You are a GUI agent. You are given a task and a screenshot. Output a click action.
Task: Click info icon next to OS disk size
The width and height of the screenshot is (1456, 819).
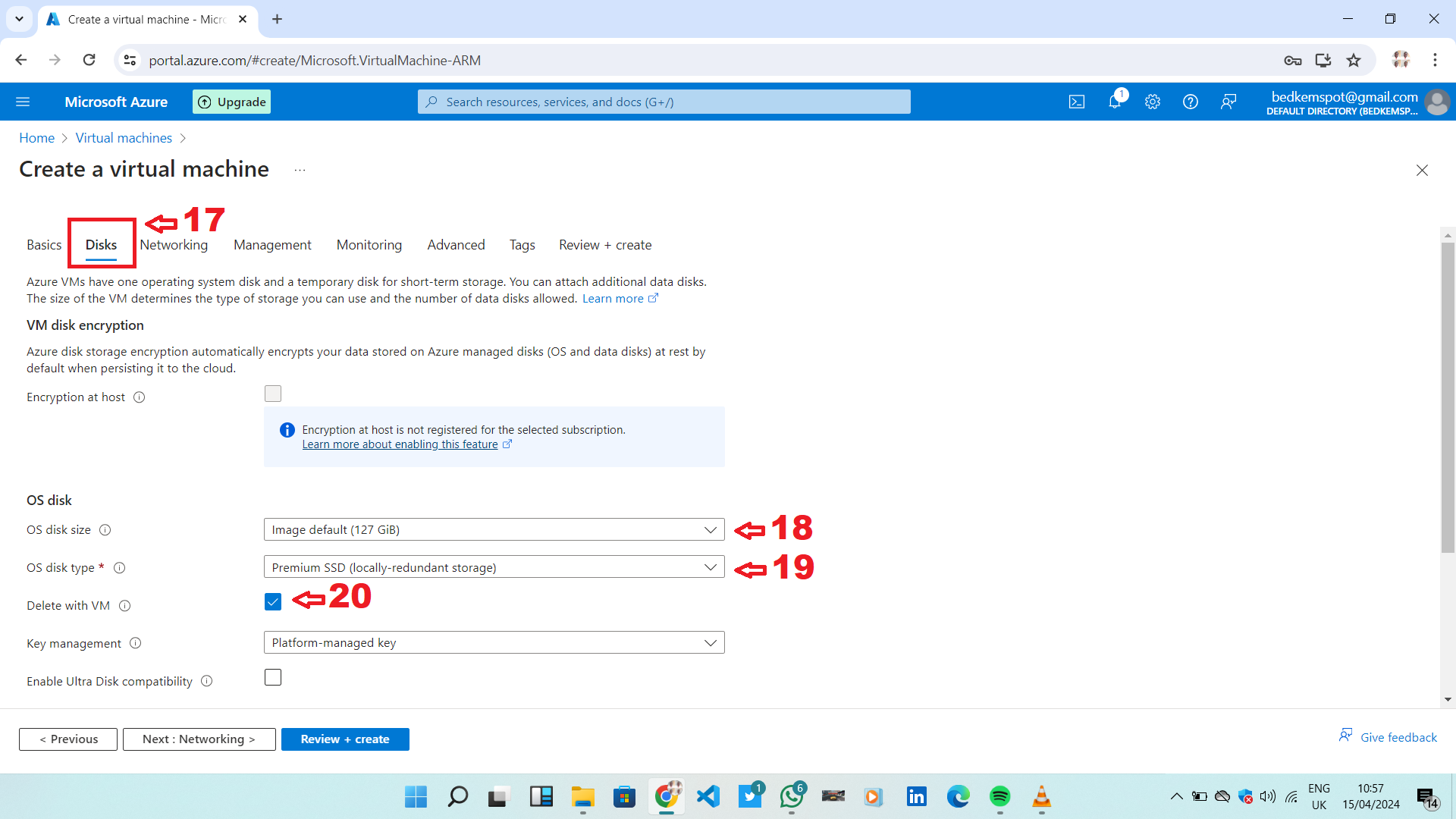tap(105, 530)
